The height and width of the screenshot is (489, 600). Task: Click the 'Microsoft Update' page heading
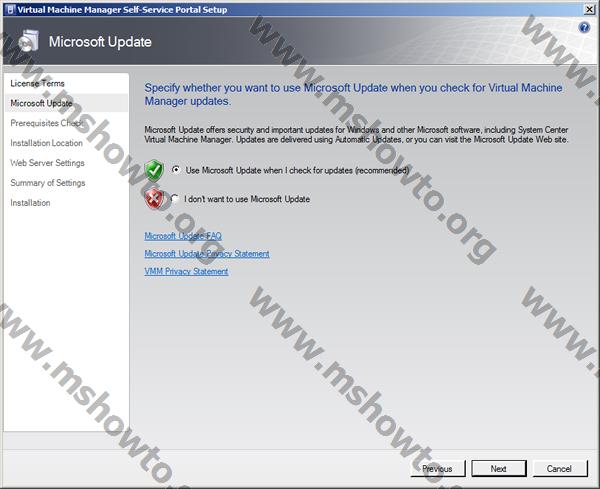tap(100, 42)
